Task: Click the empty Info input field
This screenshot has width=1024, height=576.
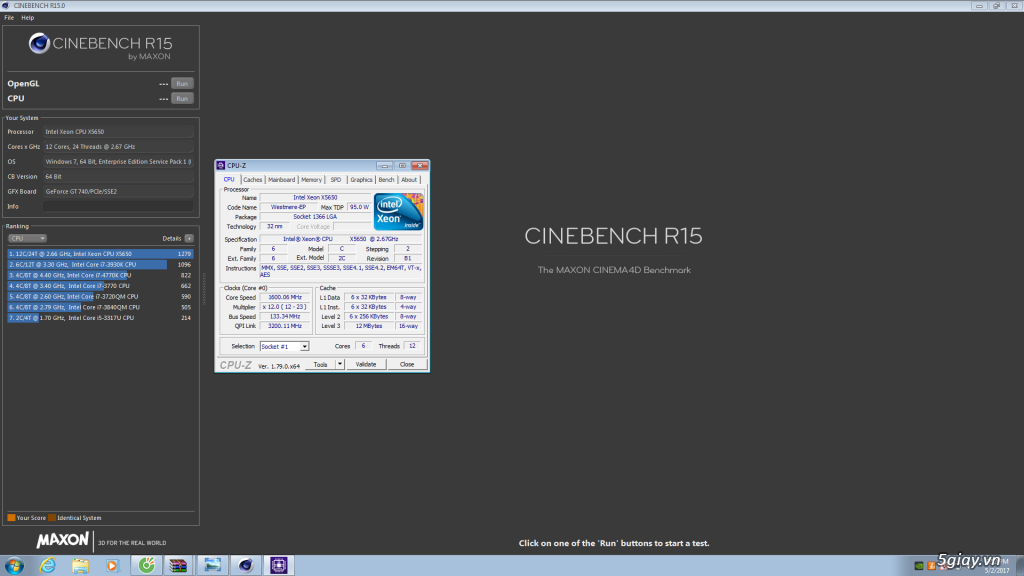Action: coord(118,206)
